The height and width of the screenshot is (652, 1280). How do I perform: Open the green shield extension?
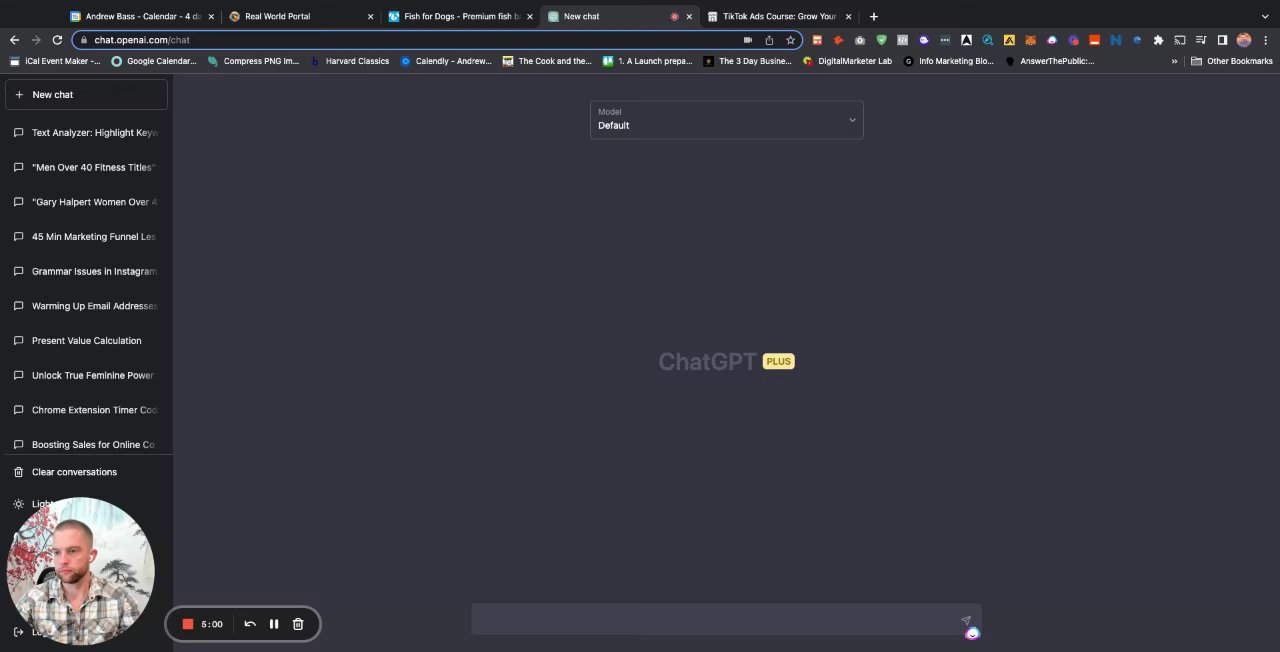881,40
